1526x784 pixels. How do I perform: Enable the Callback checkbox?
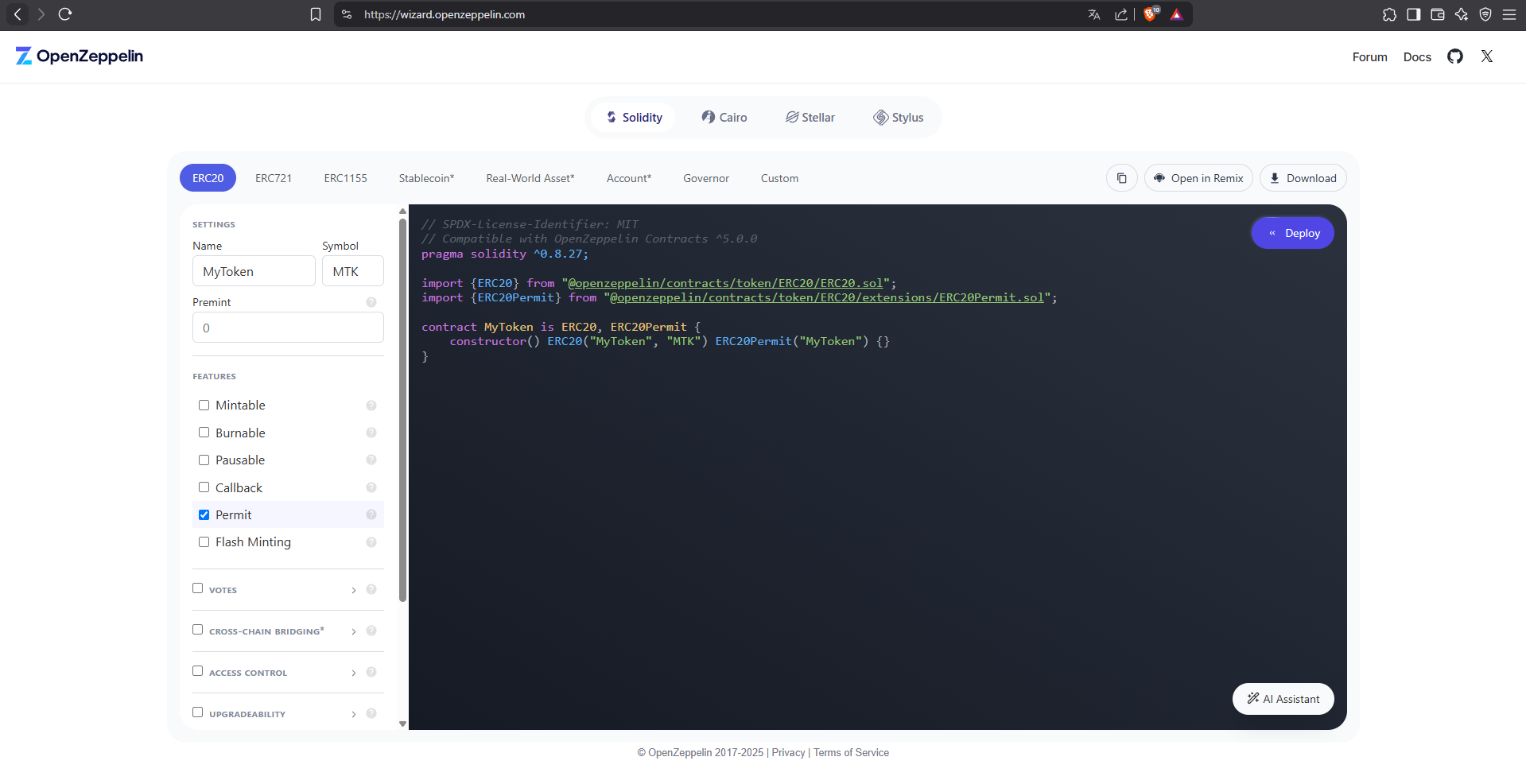click(x=204, y=487)
